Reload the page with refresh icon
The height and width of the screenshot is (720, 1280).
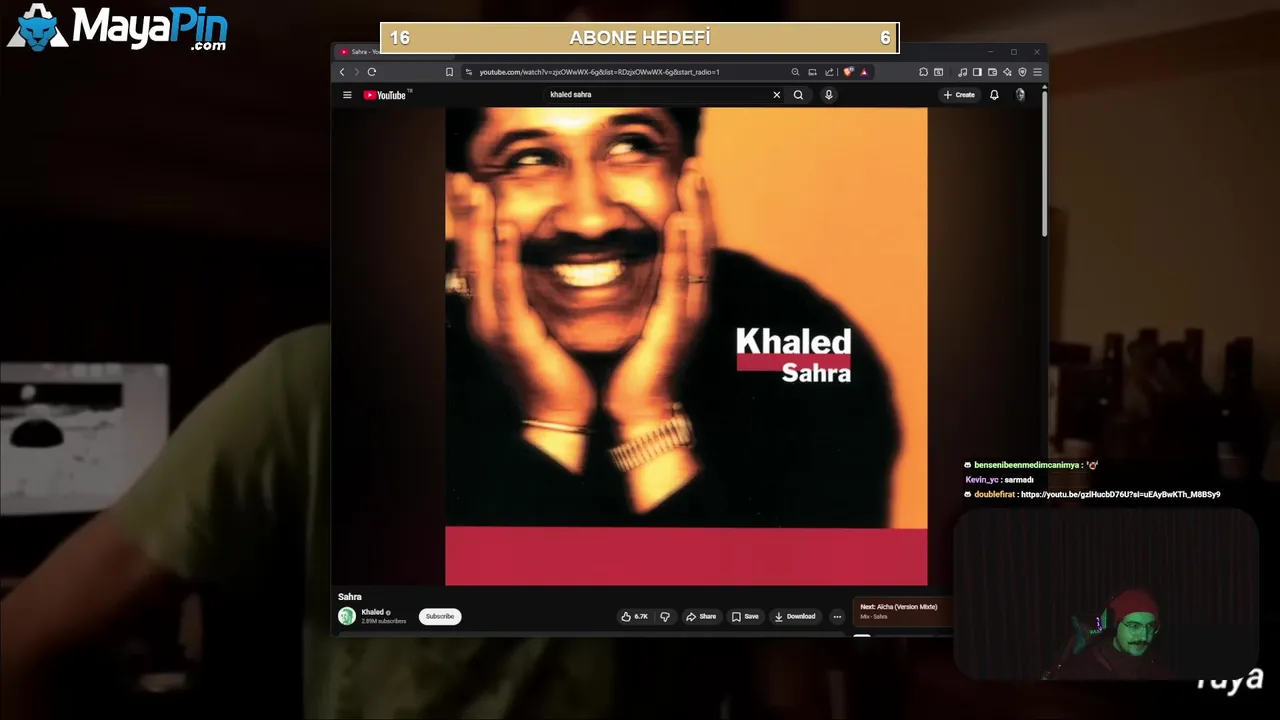[x=372, y=72]
